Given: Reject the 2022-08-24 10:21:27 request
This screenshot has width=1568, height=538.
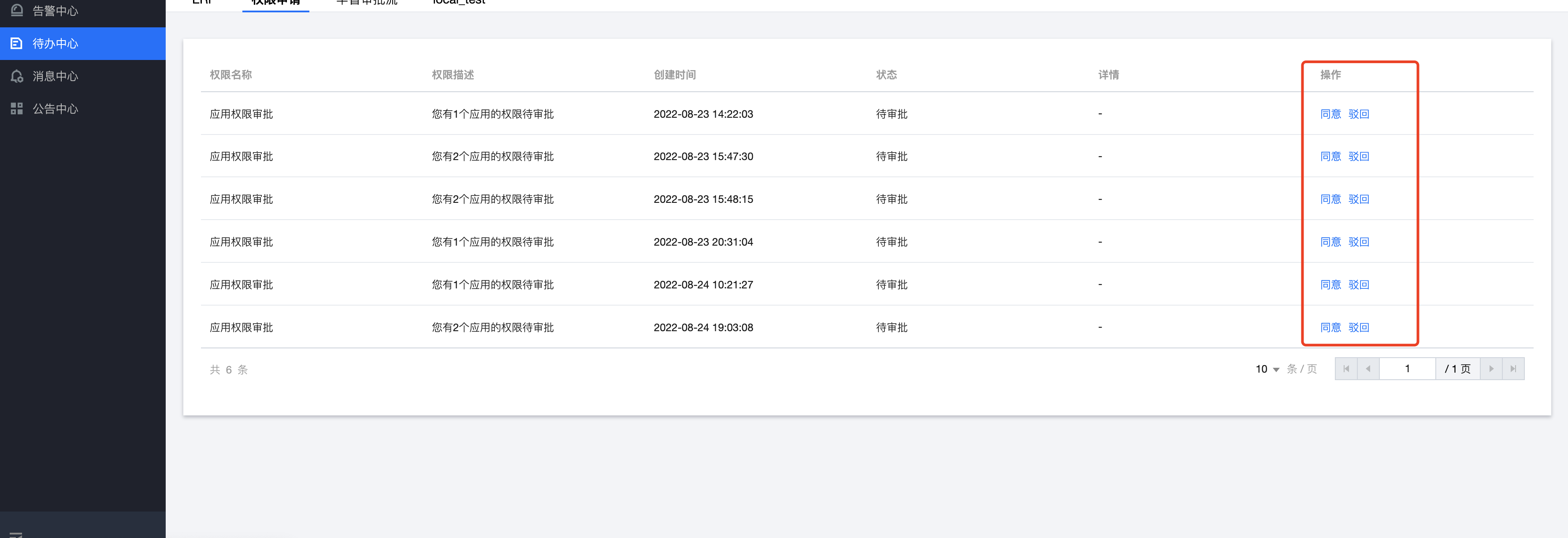Looking at the screenshot, I should click(1358, 284).
